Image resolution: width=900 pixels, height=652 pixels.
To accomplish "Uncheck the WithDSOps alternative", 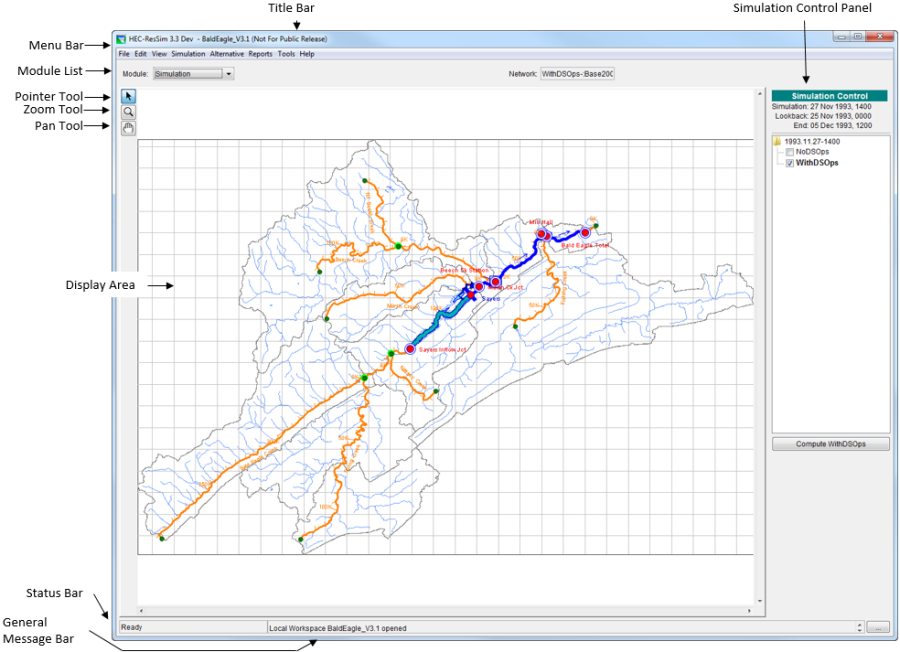I will tap(790, 163).
